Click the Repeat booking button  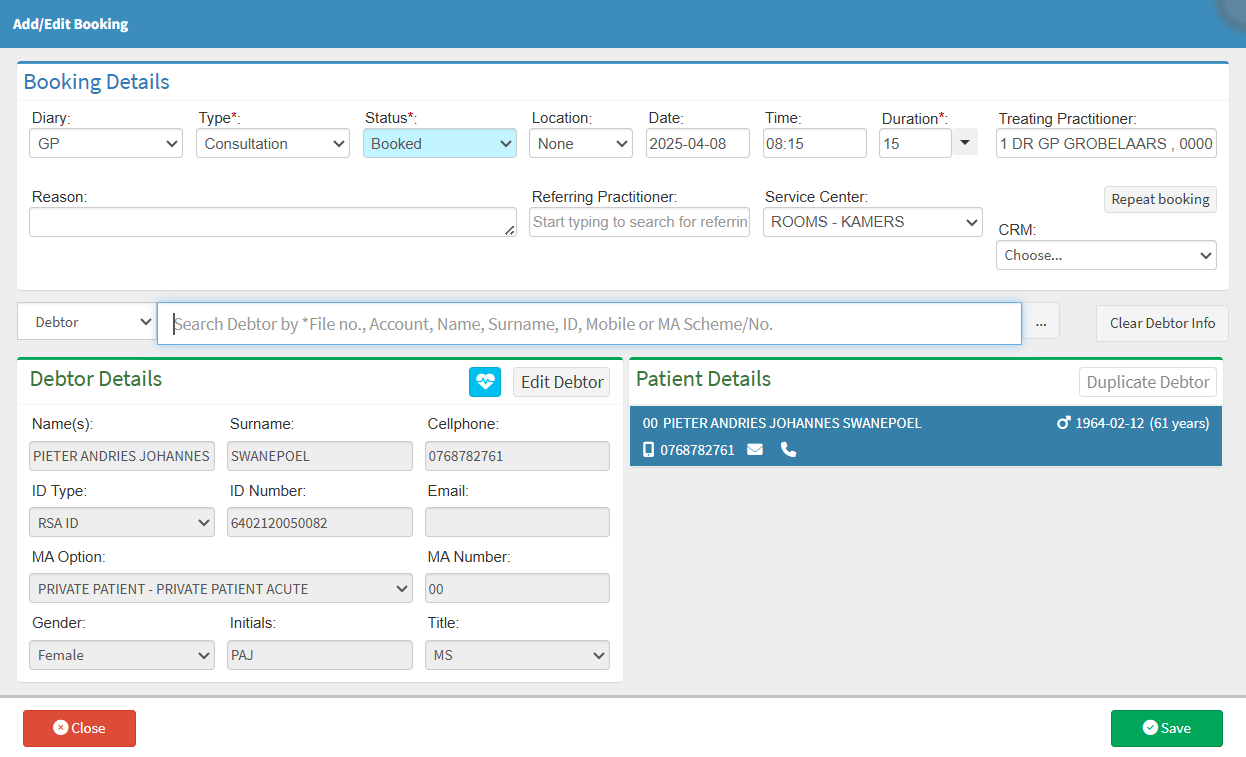[x=1160, y=199]
